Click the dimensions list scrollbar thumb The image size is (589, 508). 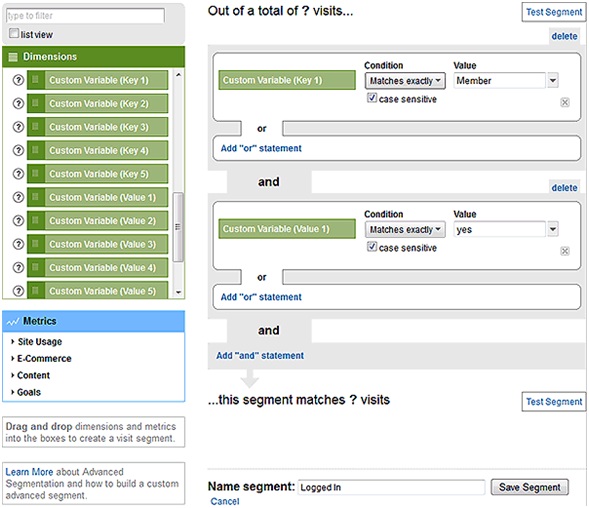(x=178, y=227)
